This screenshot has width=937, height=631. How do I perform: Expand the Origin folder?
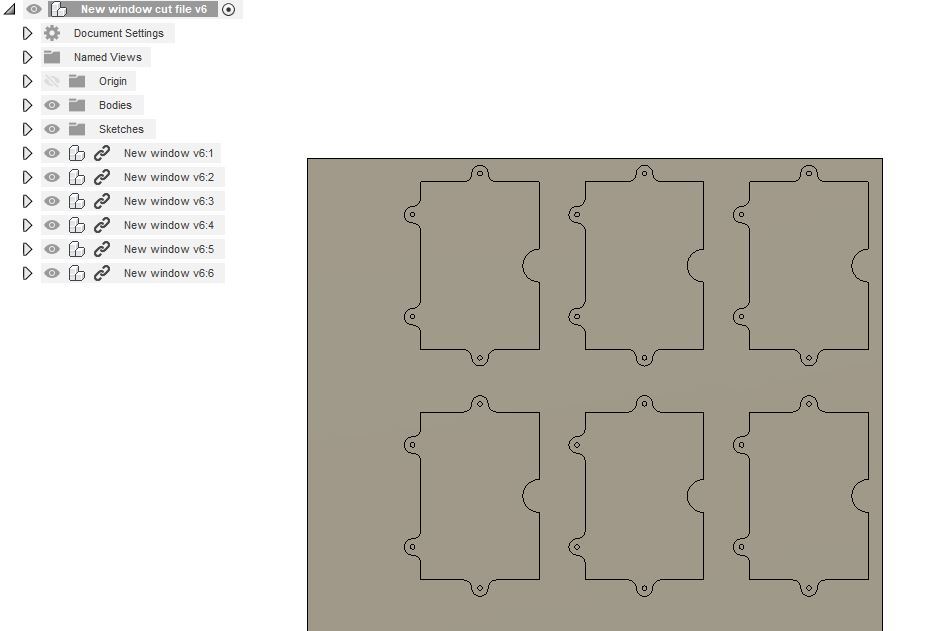[27, 81]
